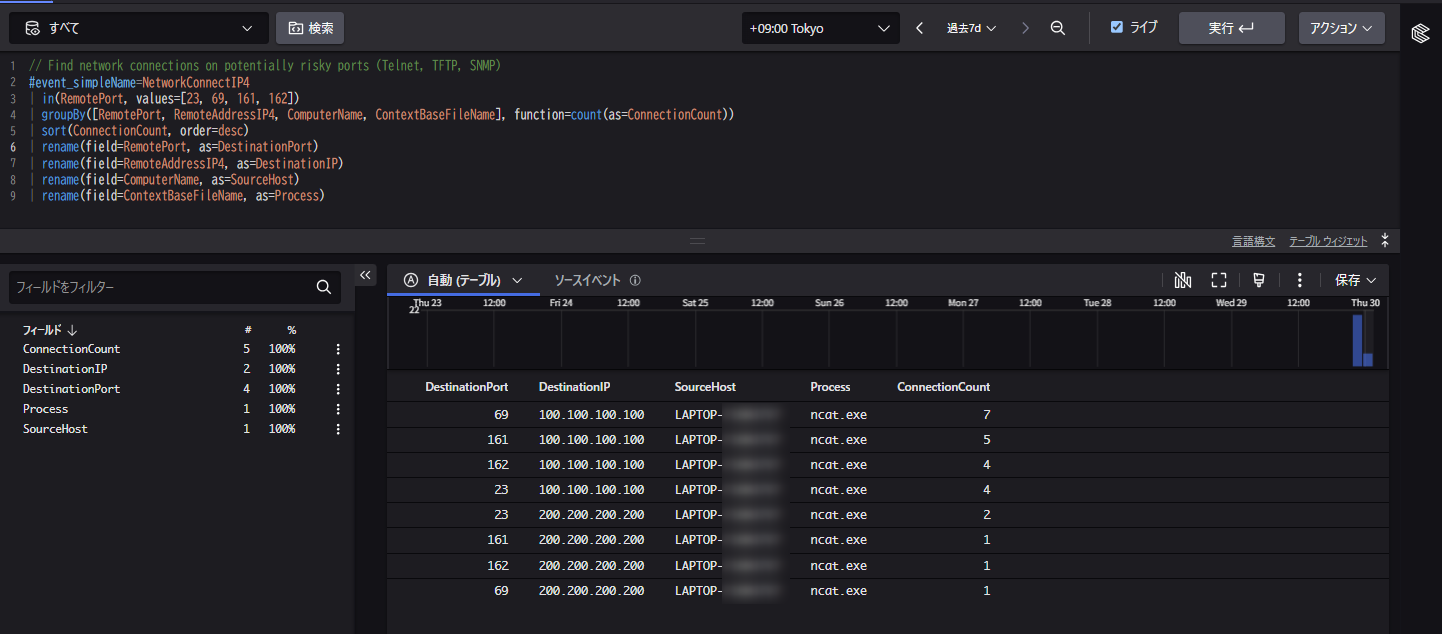Toggle fullscreen view of results

(x=1219, y=280)
